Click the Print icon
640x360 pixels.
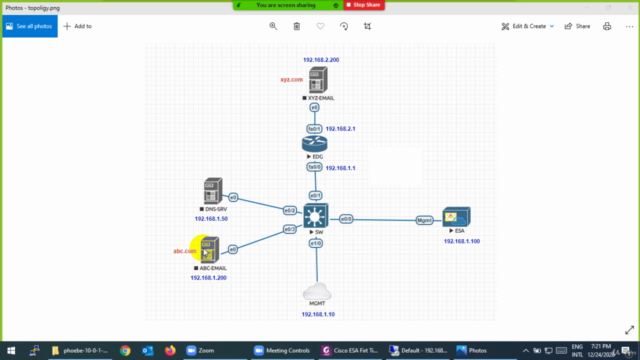pos(607,26)
